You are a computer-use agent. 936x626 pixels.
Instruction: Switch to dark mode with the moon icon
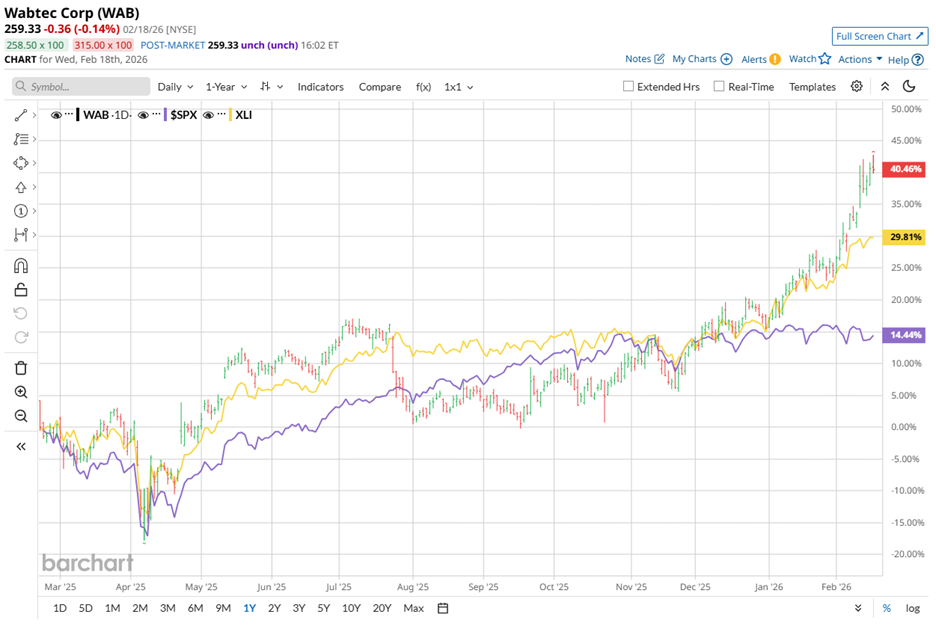[x=909, y=87]
